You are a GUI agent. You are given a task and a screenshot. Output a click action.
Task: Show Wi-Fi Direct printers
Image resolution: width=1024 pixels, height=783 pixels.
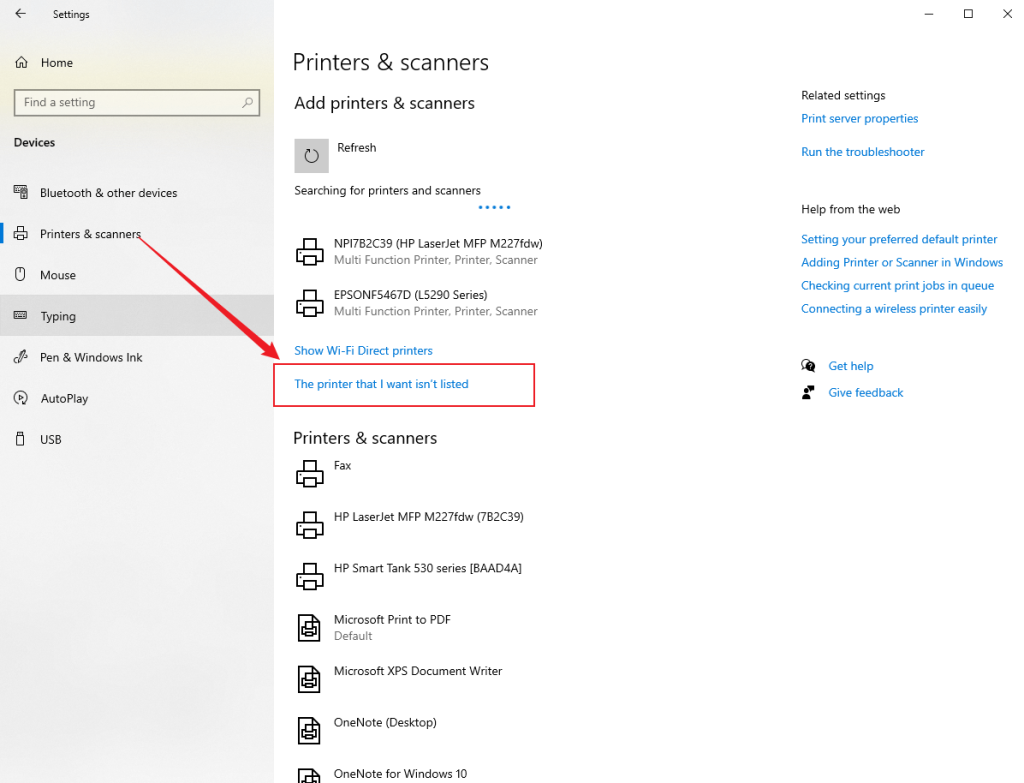click(x=363, y=350)
